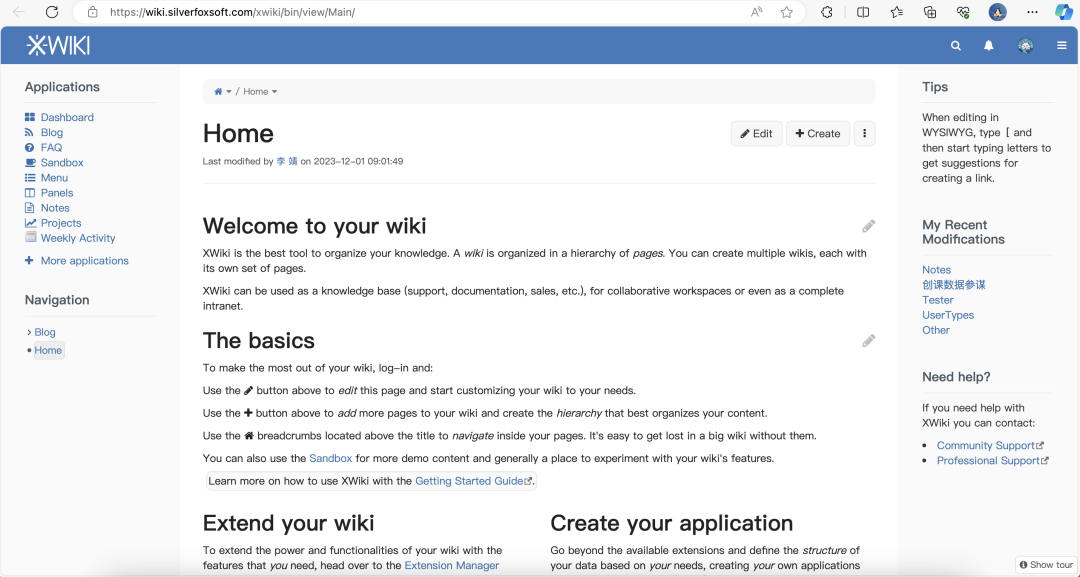Click the Edit button
The height and width of the screenshot is (577, 1080).
[x=756, y=134]
